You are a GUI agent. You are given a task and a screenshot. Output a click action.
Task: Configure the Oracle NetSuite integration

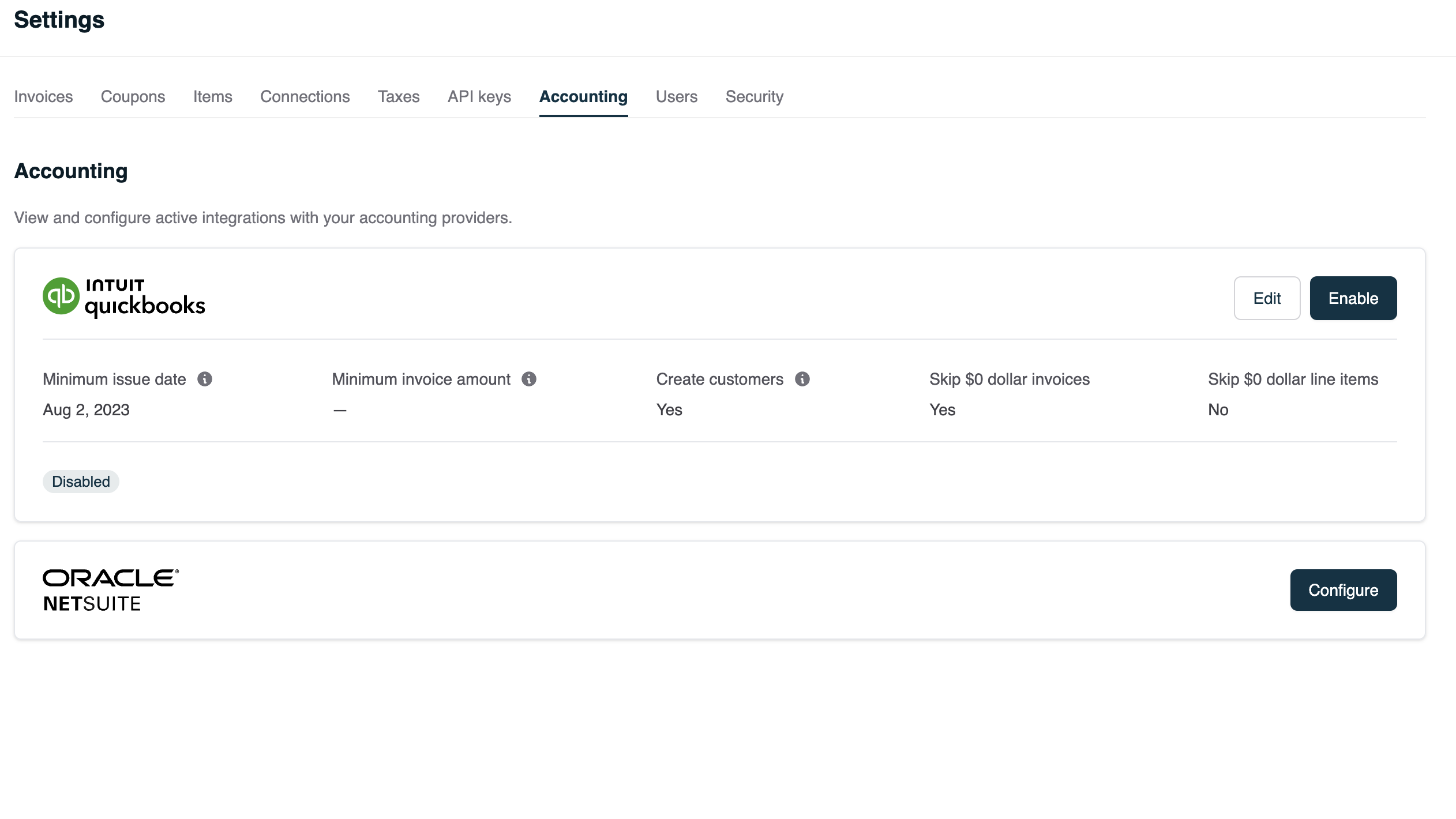pos(1343,590)
